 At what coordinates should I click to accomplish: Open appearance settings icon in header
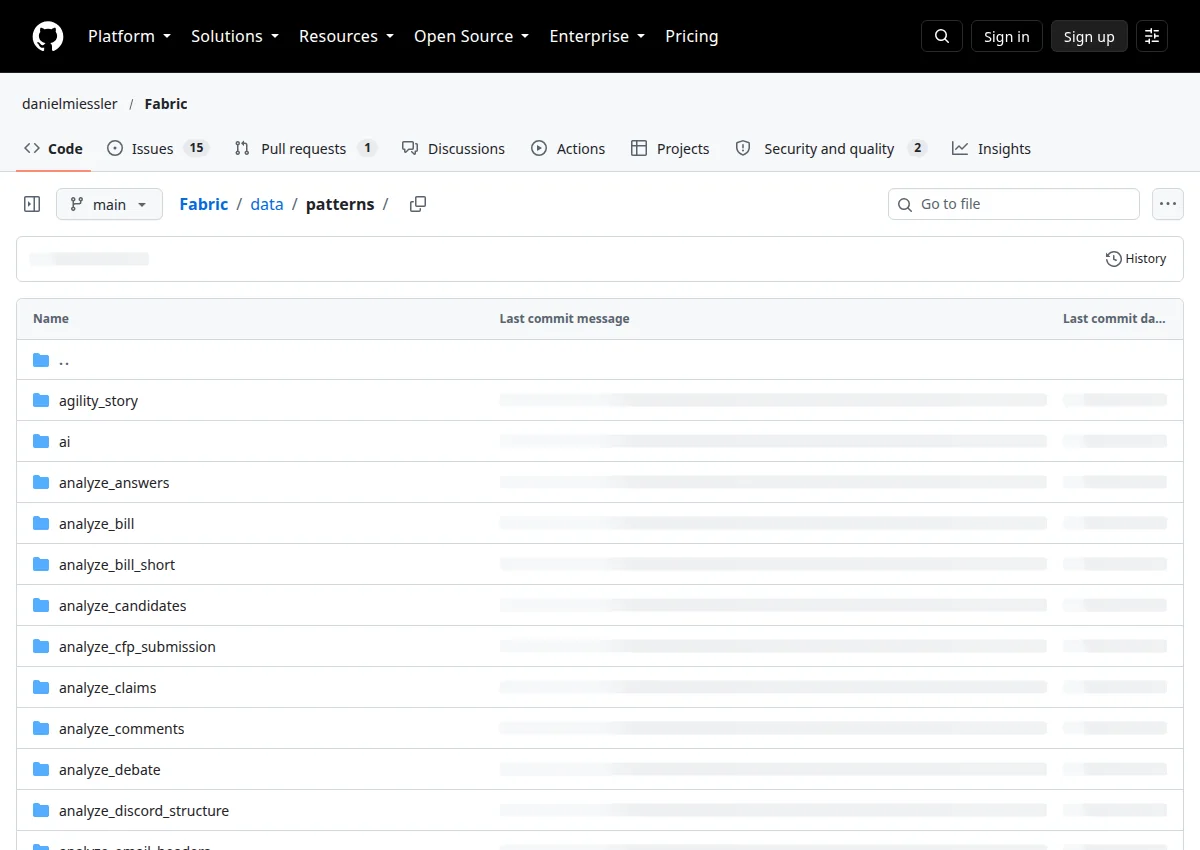[x=1152, y=36]
